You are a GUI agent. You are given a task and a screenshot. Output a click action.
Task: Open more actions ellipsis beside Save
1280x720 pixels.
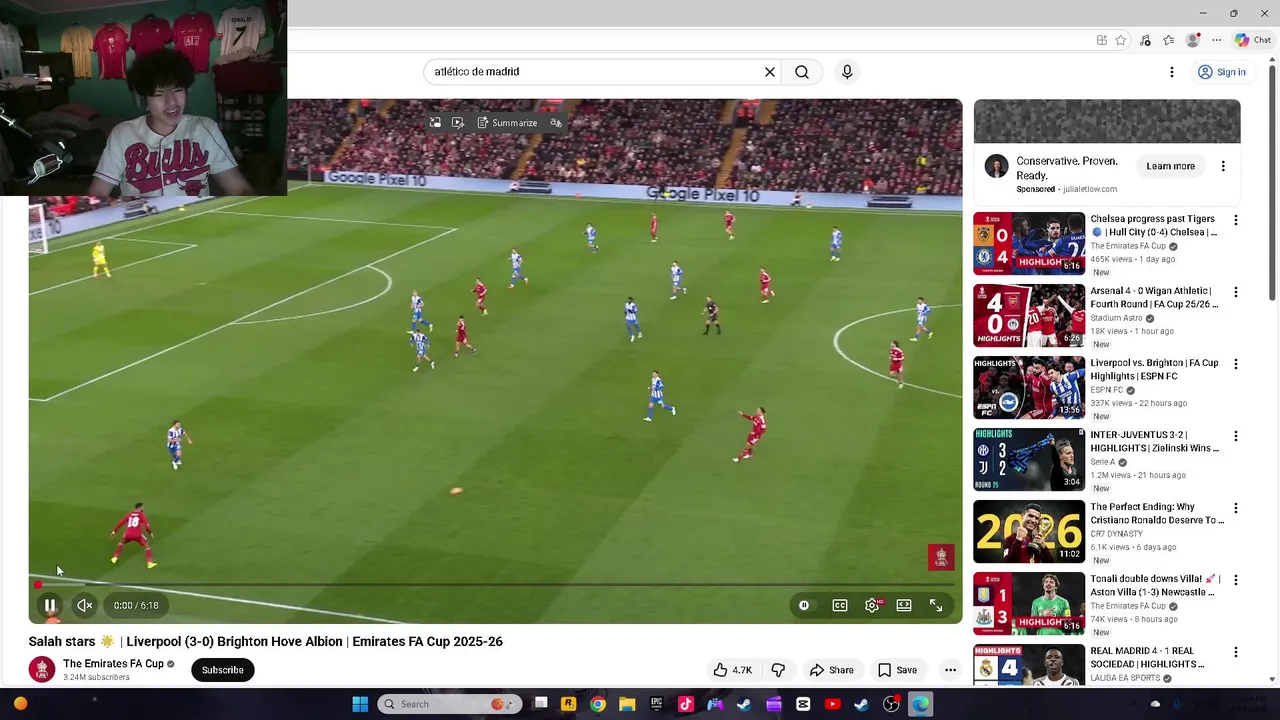pyautogui.click(x=950, y=670)
